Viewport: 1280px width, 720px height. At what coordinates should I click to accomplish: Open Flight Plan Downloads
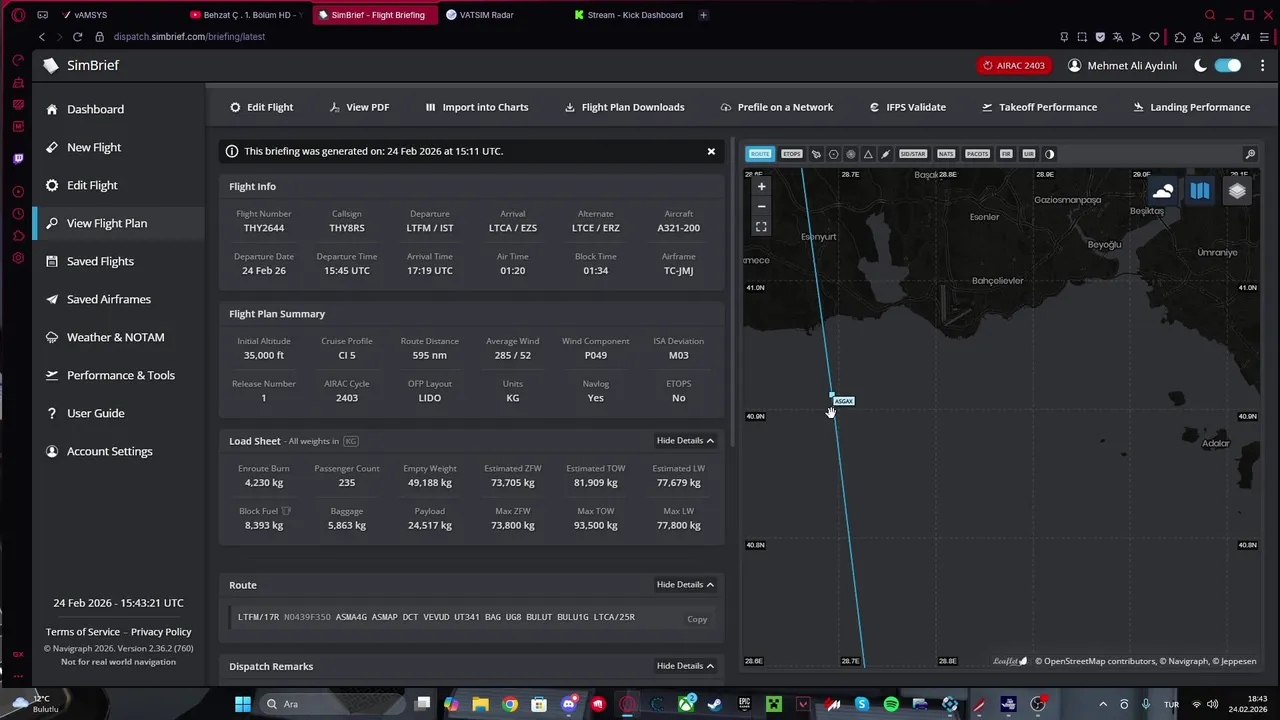[624, 107]
